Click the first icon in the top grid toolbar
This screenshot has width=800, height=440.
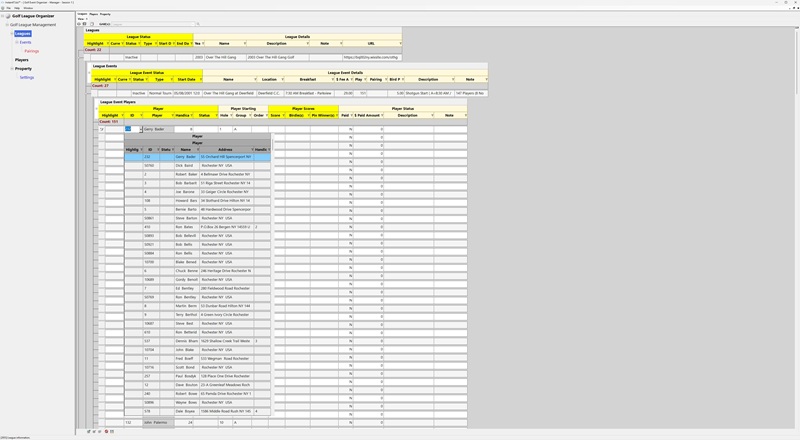click(x=80, y=23)
